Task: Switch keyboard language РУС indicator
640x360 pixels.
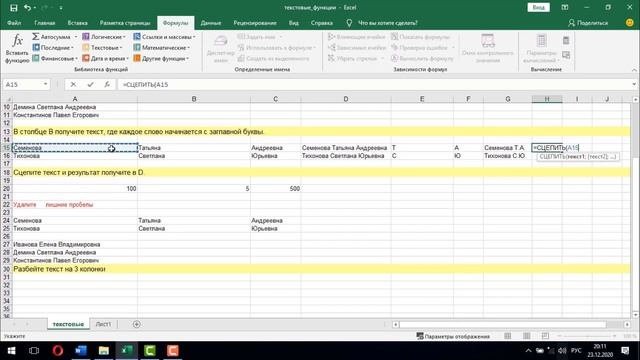Action: coord(576,351)
